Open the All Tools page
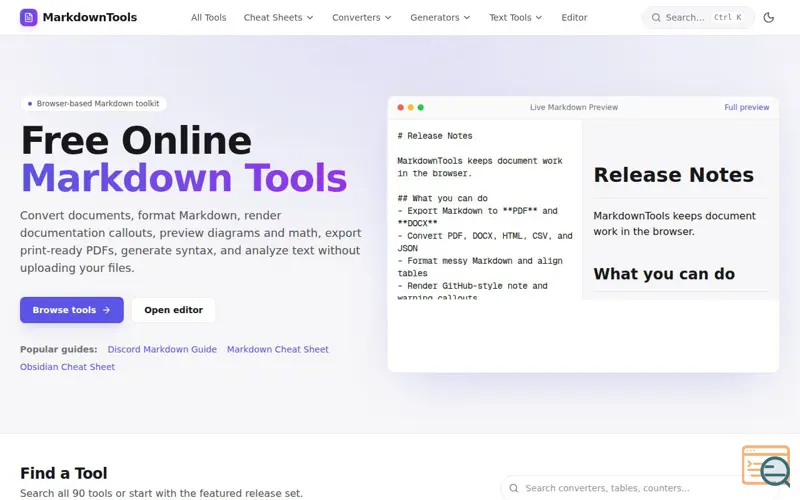Image resolution: width=800 pixels, height=500 pixels. 209,17
